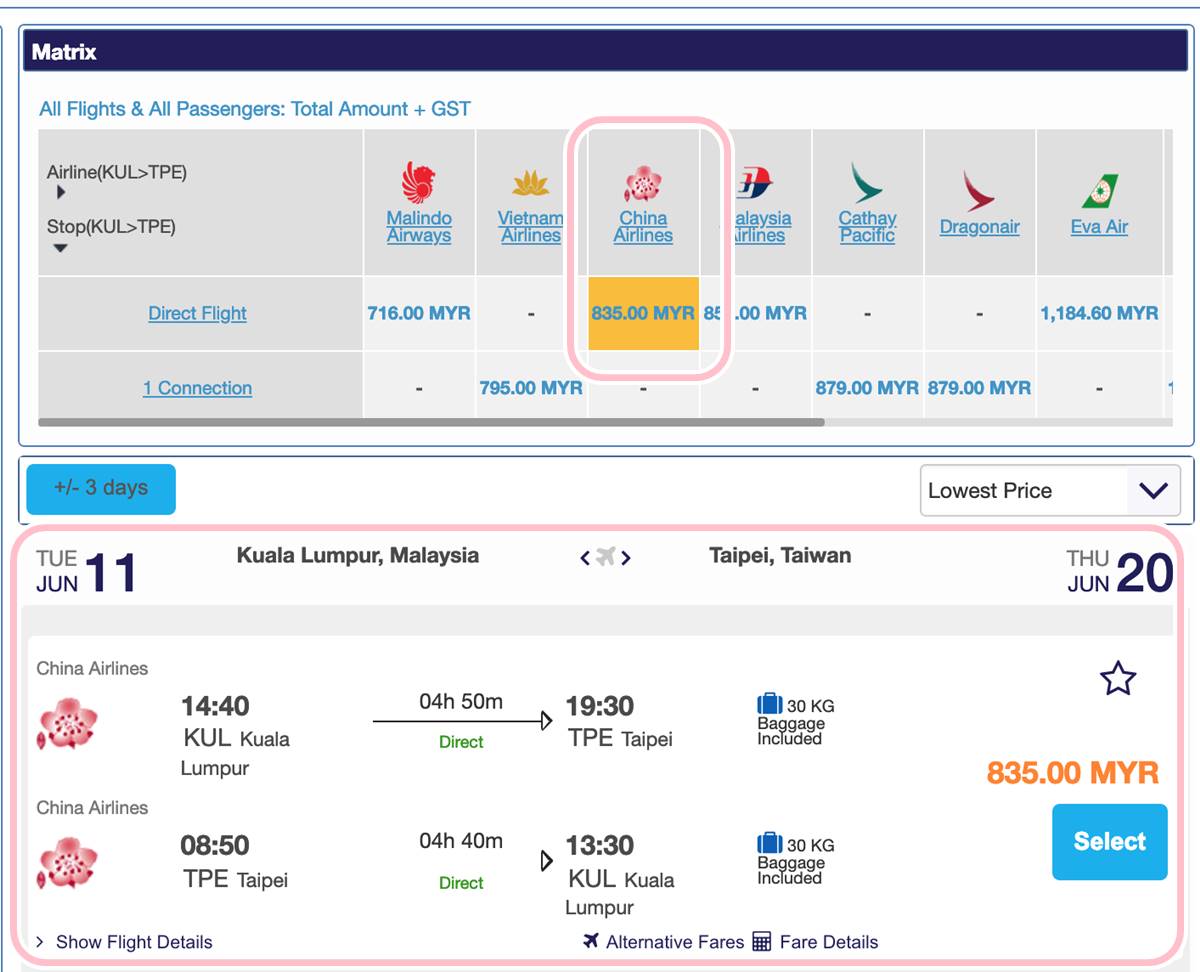Screen dimensions: 1200x972
Task: Filter by 1 Connection row link
Action: (197, 388)
